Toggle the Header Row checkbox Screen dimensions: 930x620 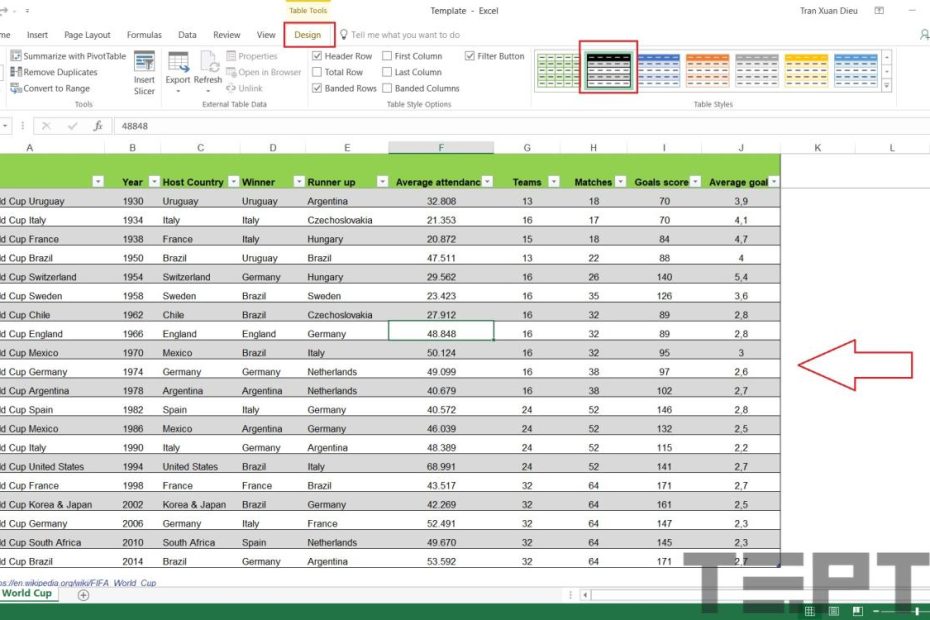317,56
